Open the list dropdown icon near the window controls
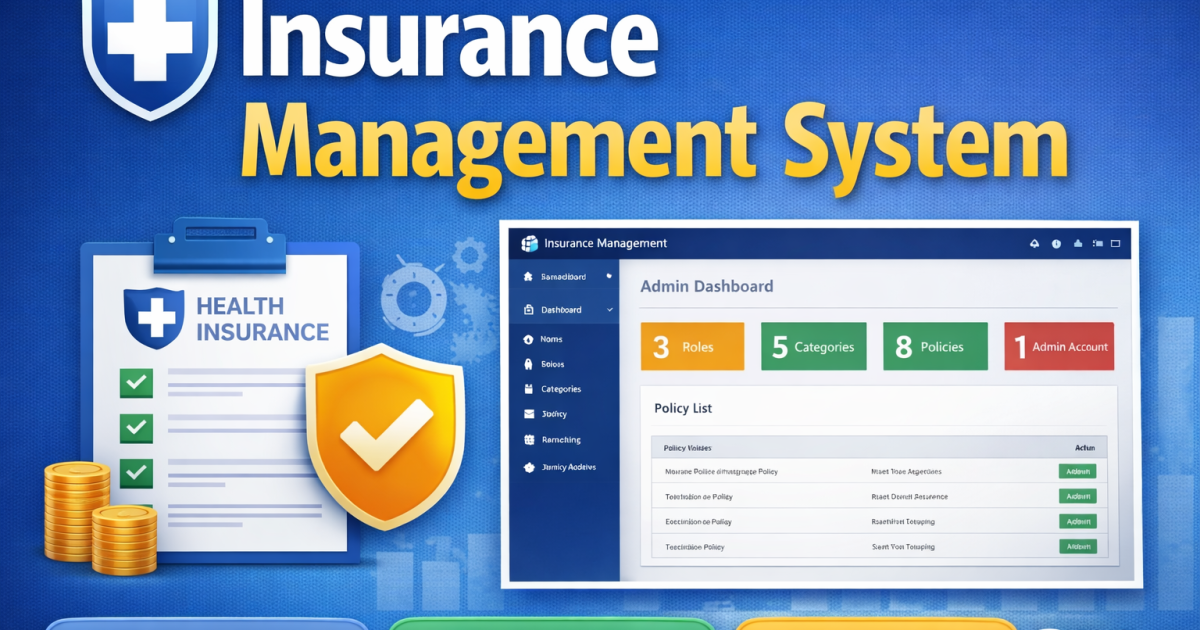Image resolution: width=1200 pixels, height=630 pixels. point(1097,243)
